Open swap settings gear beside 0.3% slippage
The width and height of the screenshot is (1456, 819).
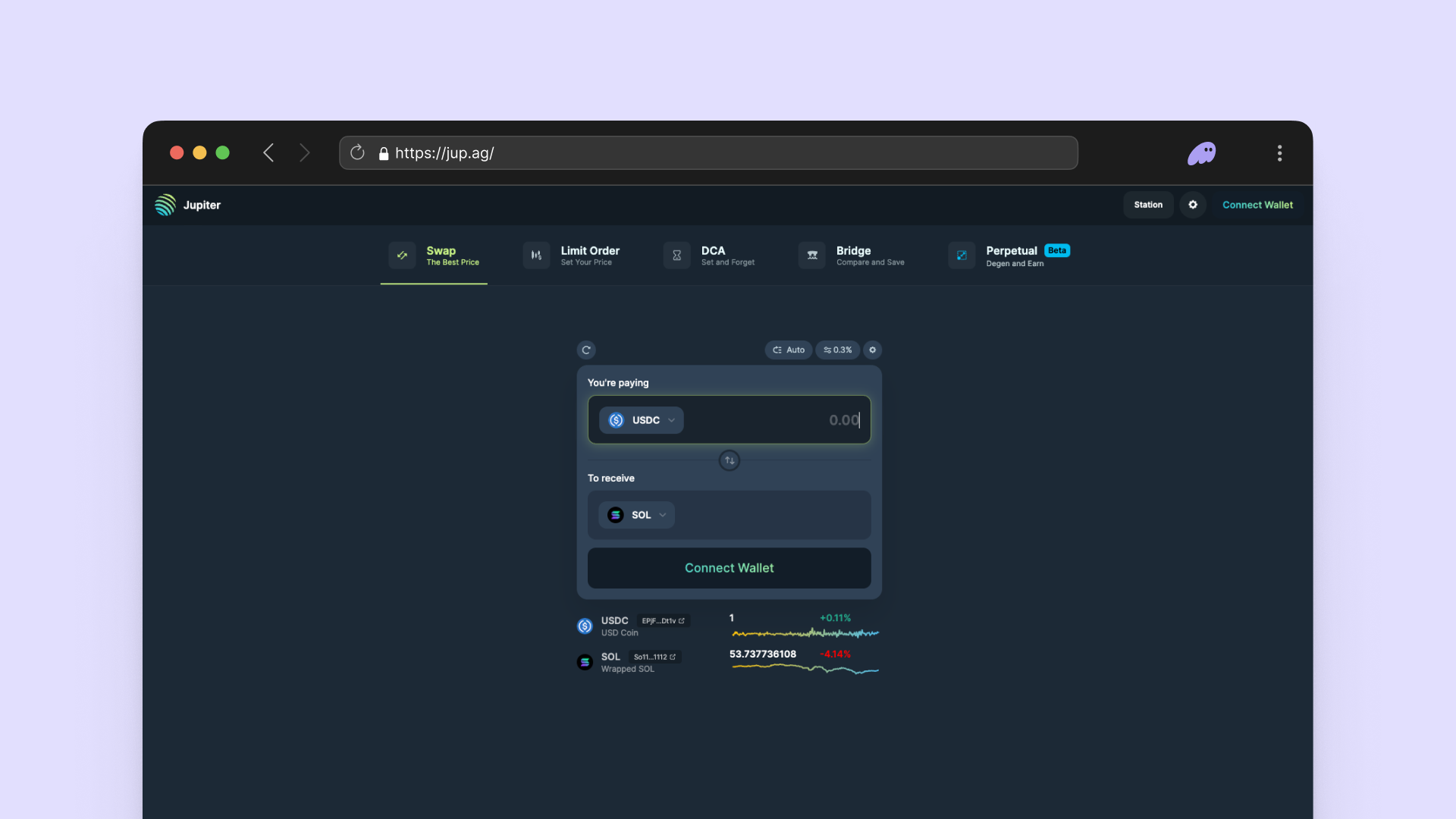(x=872, y=350)
